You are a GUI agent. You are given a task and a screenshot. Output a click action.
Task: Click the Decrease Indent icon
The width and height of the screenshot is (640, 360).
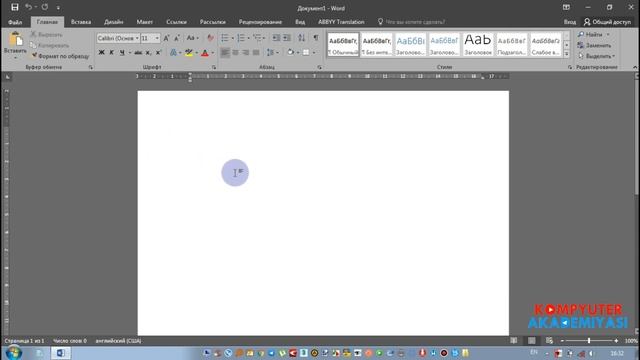pos(276,38)
